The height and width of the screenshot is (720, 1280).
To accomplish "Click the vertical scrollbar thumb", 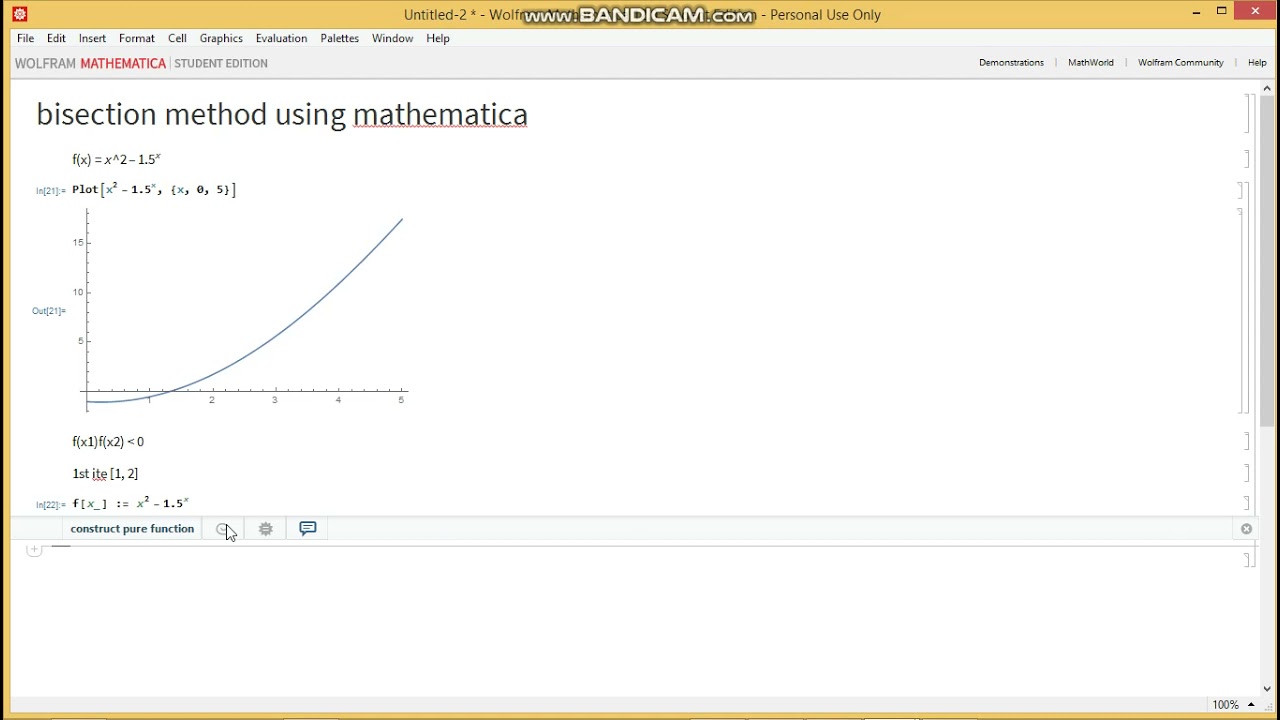I will [1267, 263].
